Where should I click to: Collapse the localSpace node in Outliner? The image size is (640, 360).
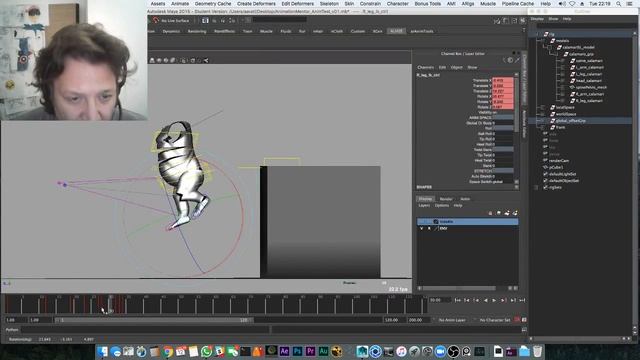542,107
